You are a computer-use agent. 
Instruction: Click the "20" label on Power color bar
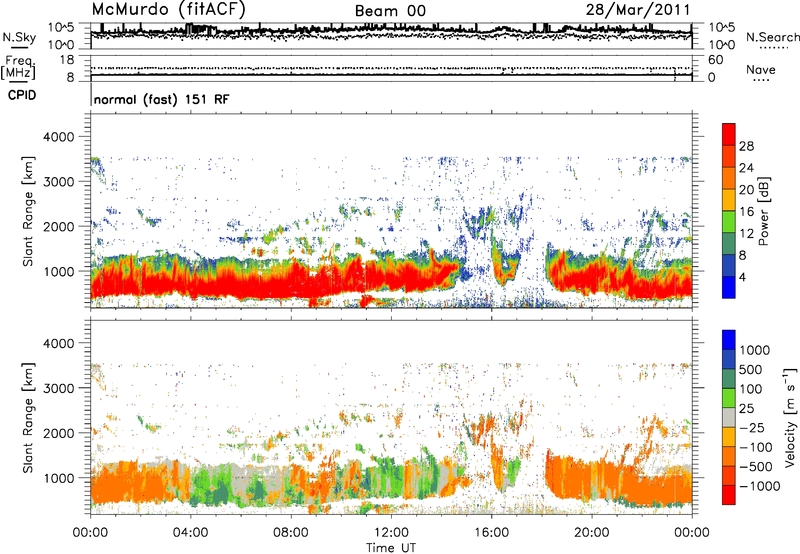point(746,190)
